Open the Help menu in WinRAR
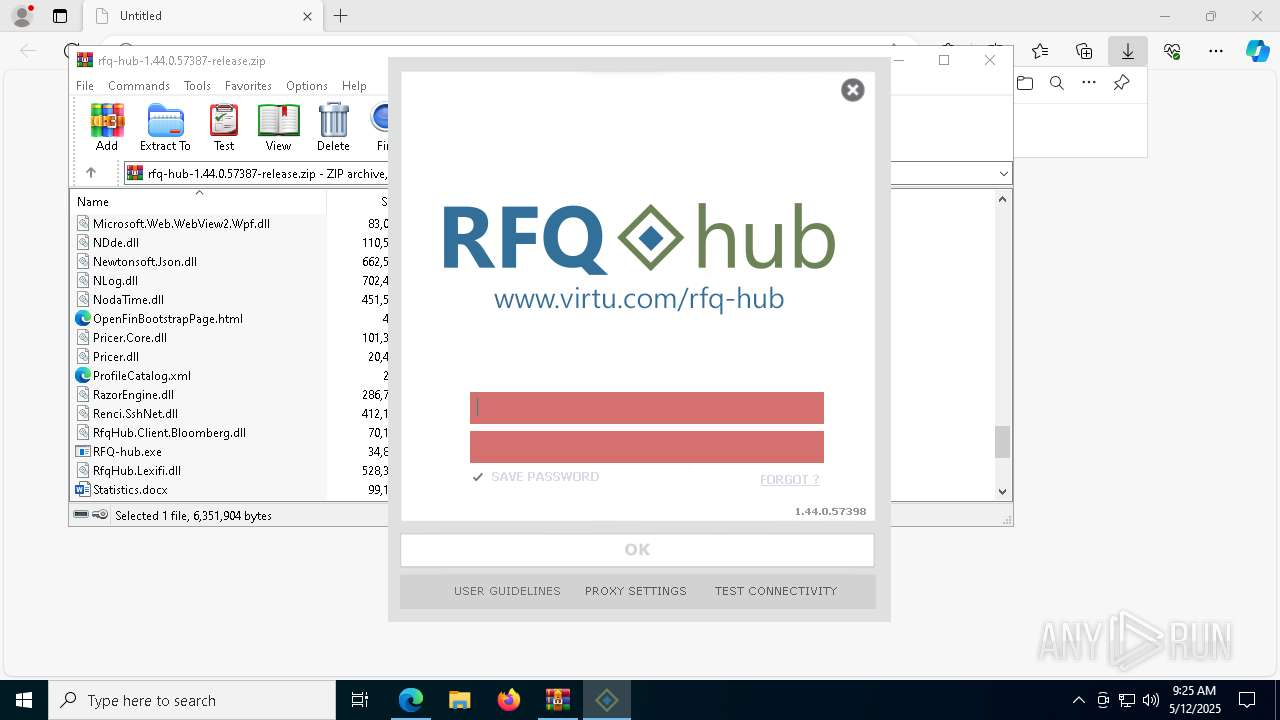This screenshot has height=720, width=1280. point(354,86)
